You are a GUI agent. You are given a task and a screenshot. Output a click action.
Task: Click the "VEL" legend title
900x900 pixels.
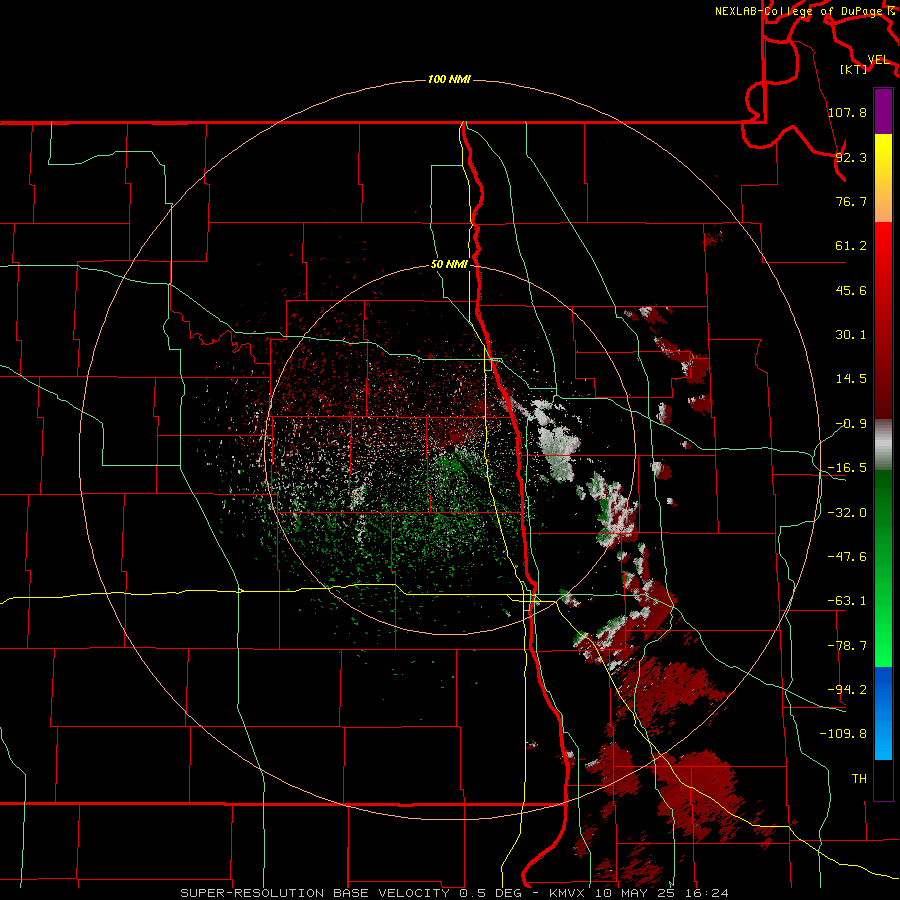(x=878, y=59)
